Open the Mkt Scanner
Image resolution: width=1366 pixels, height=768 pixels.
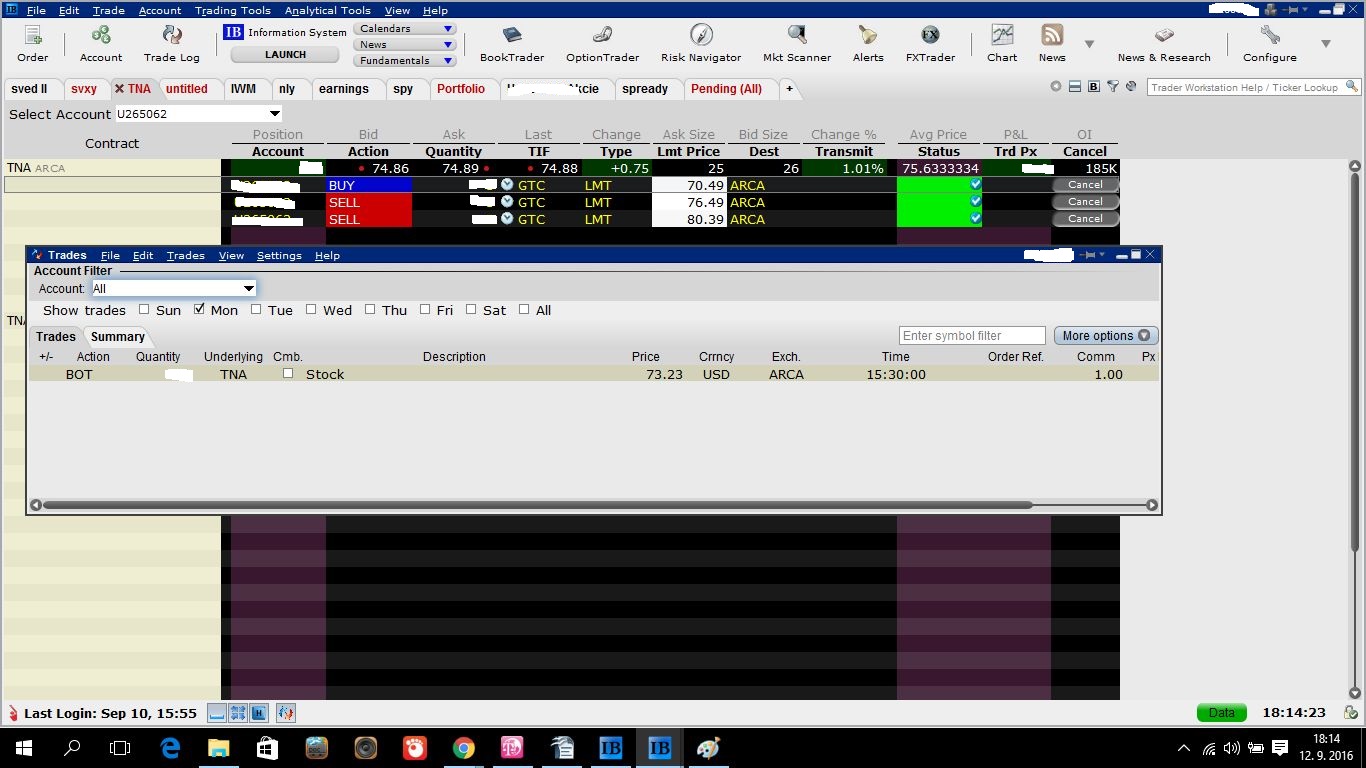pos(796,44)
